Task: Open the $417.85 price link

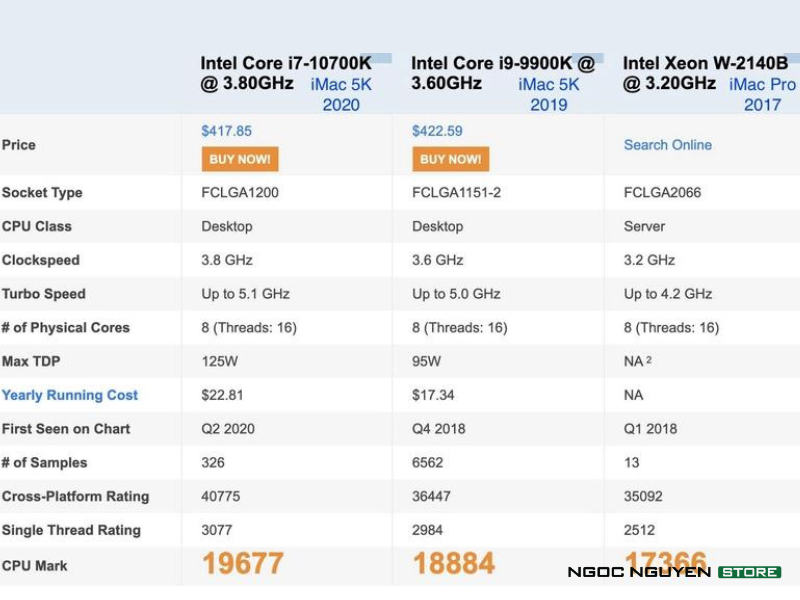Action: [226, 130]
